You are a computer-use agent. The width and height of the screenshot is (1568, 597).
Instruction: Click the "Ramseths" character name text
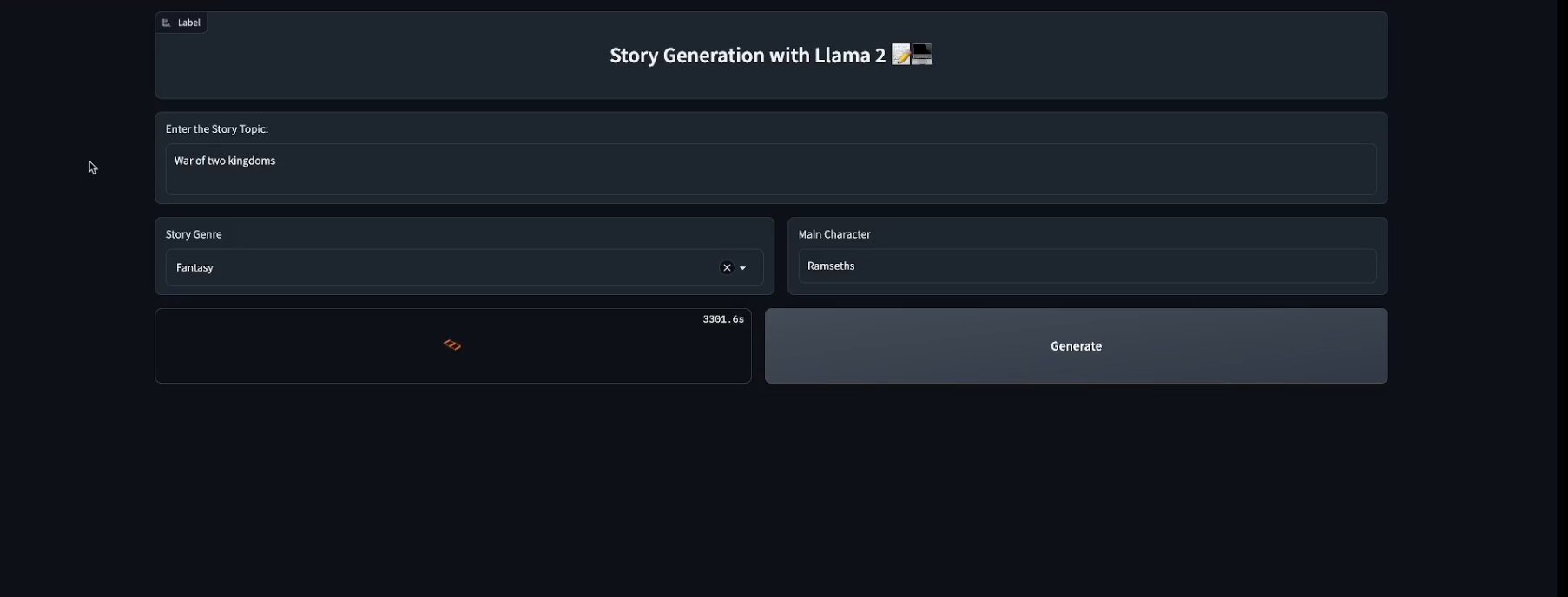pos(831,266)
